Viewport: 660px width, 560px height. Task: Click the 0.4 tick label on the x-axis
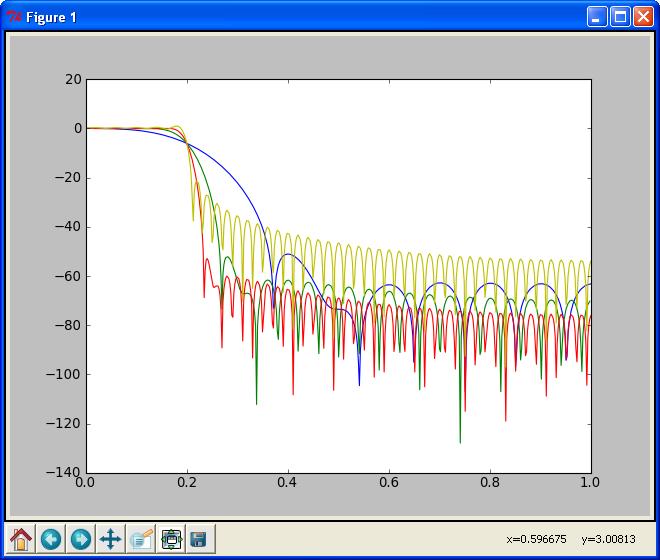click(x=288, y=482)
